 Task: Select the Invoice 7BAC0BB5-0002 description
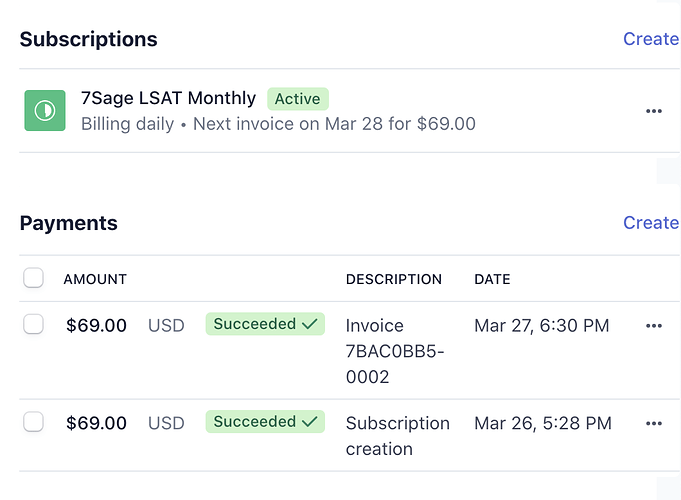click(x=395, y=351)
